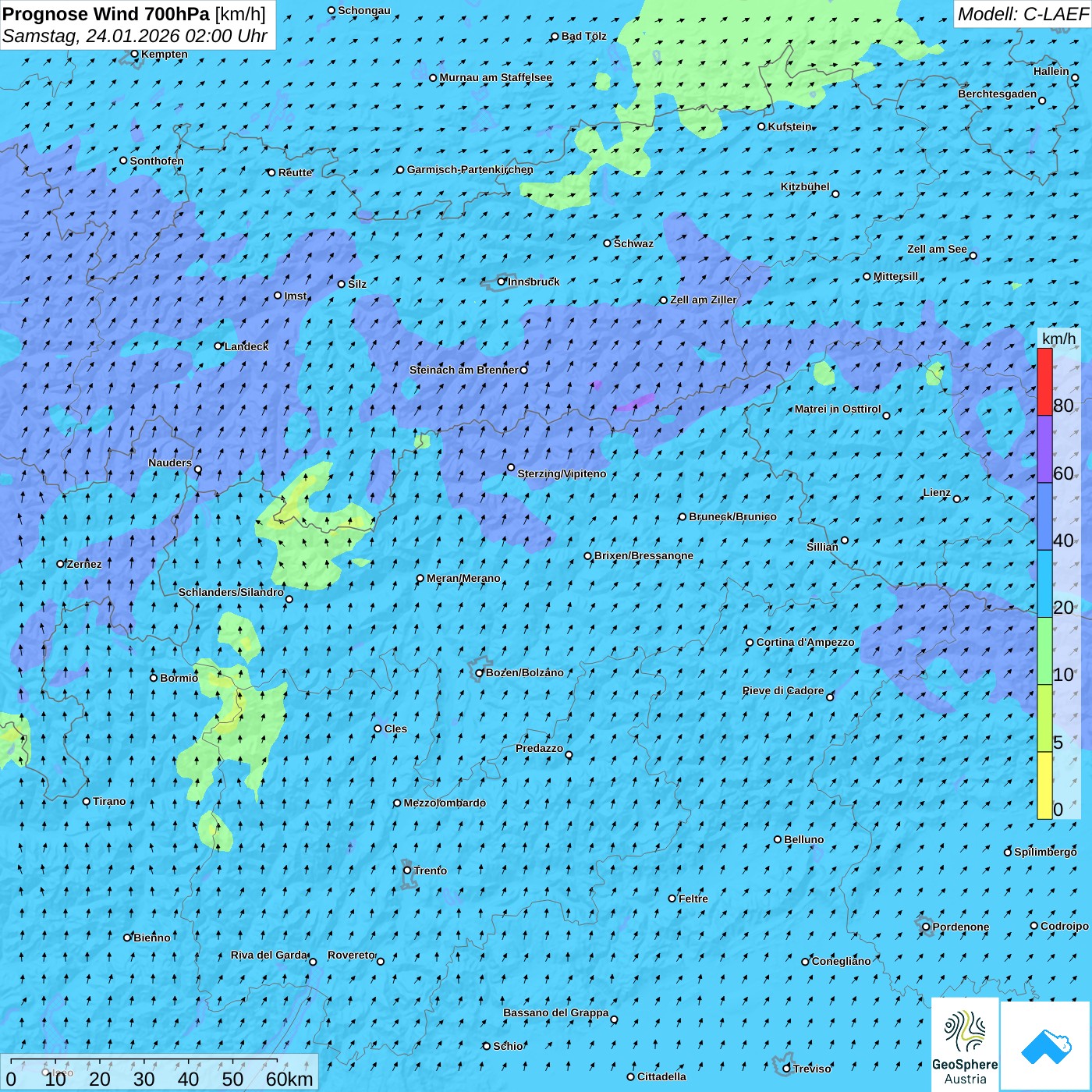The image size is (1092, 1092).
Task: Click the 'Steinach am Brenner' label
Action: coord(464,370)
